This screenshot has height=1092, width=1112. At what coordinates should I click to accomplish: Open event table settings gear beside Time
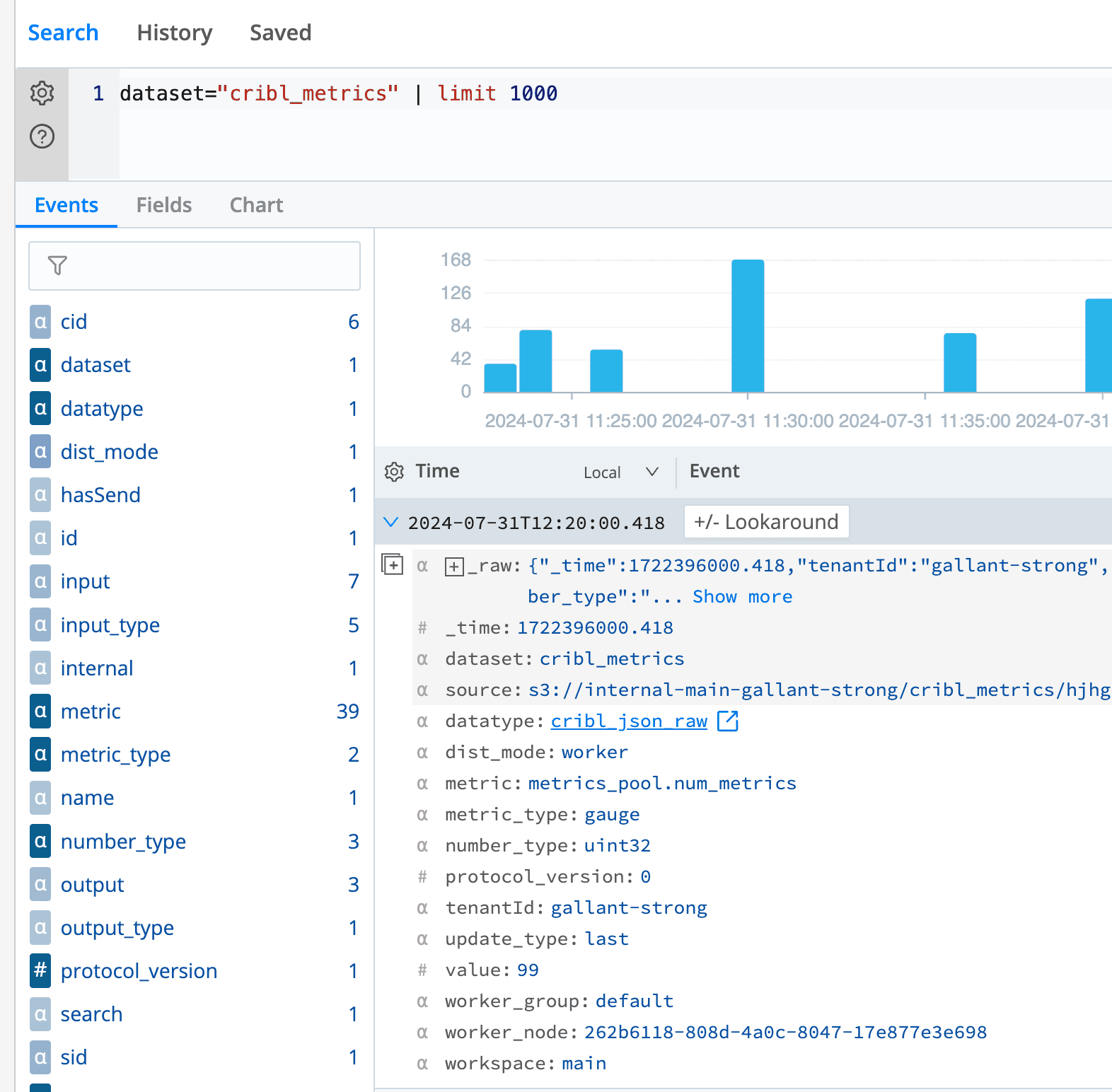[394, 472]
